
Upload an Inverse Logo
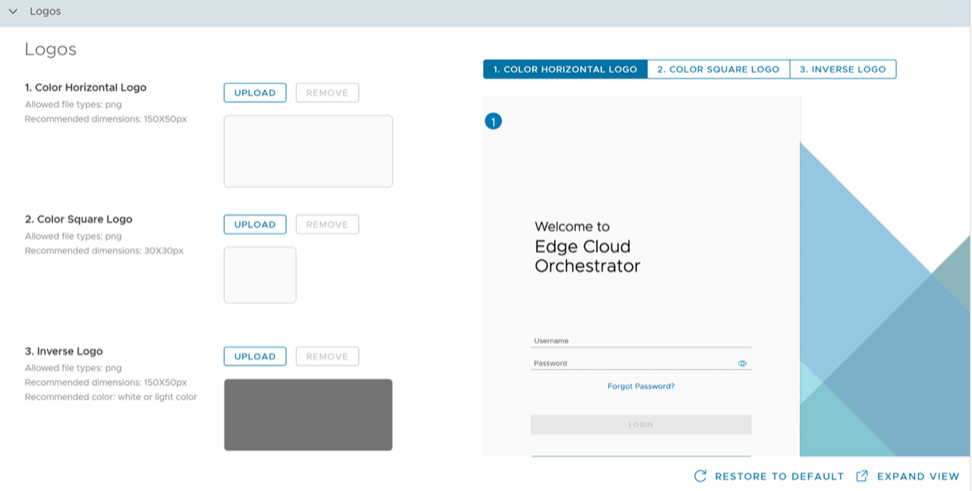[x=254, y=357]
